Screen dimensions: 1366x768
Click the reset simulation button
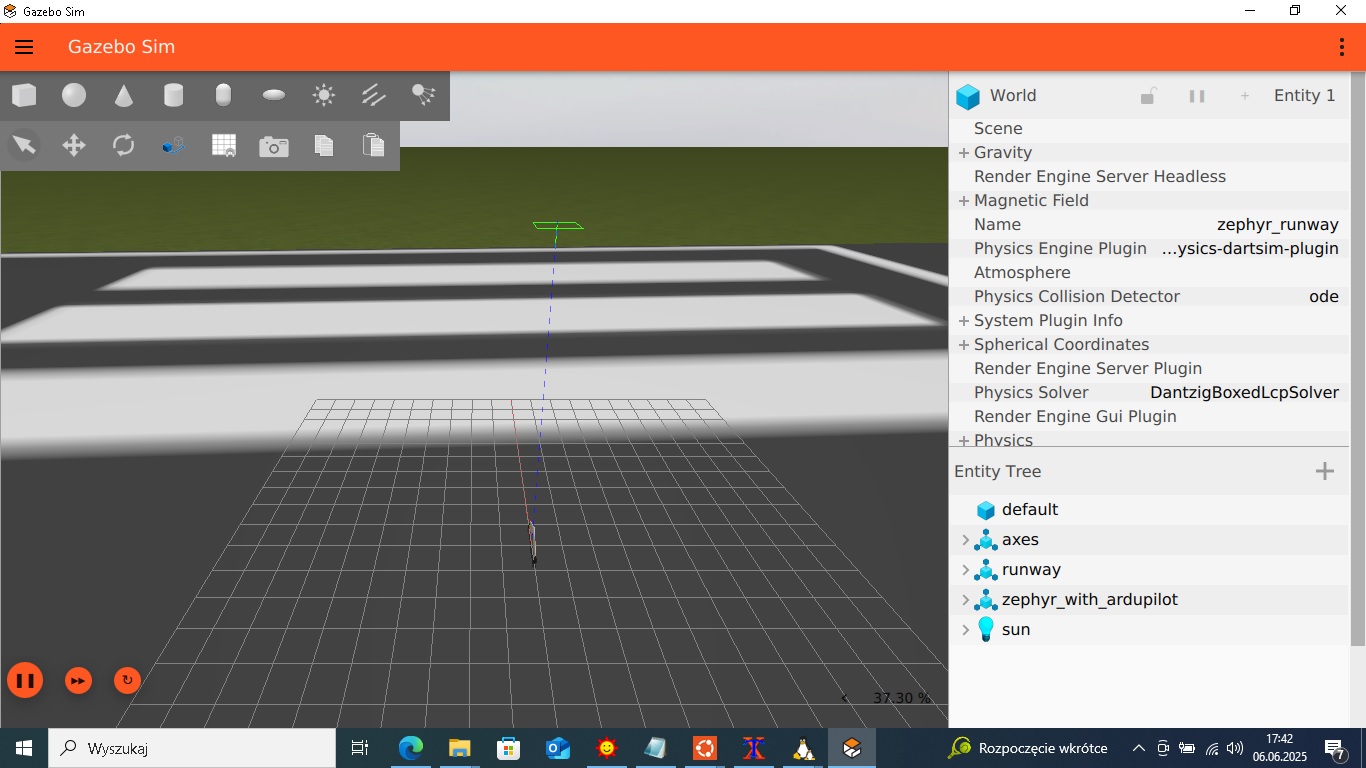[x=127, y=680]
